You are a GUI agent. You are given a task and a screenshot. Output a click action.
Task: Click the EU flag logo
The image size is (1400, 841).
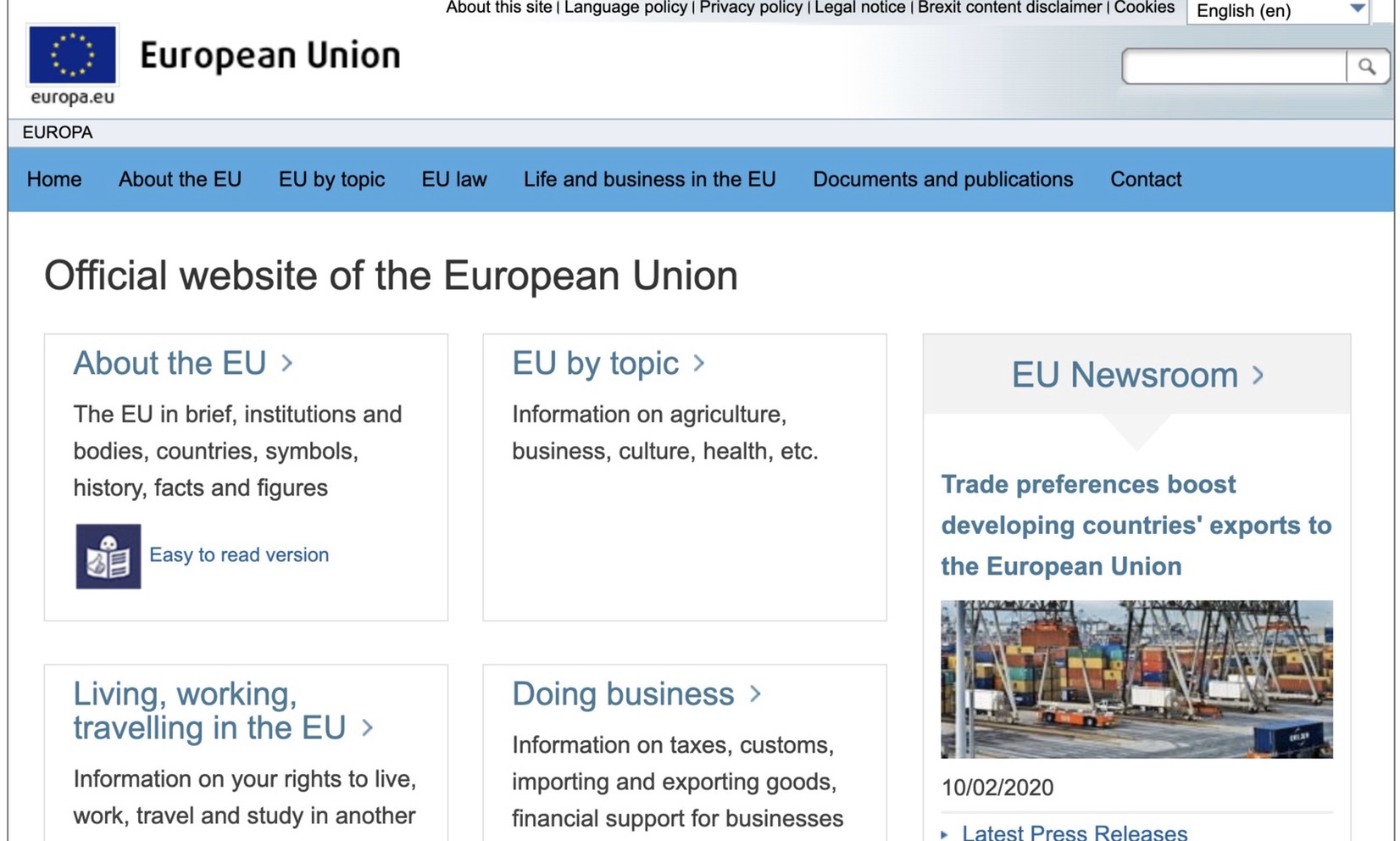(72, 55)
